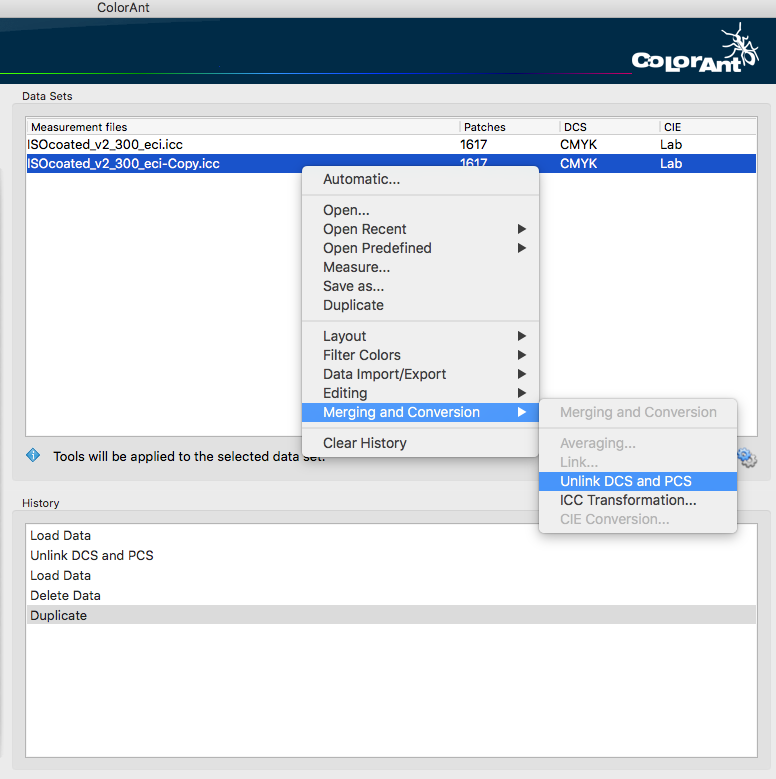Select the first Load Data history entry

click(391, 536)
